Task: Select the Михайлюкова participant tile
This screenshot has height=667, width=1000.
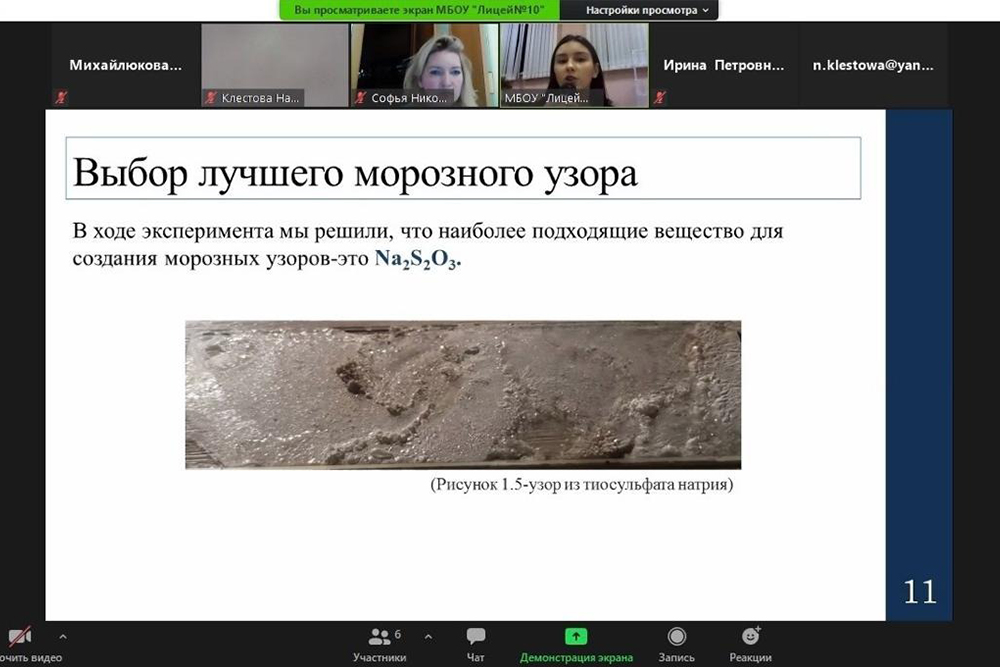Action: [x=126, y=65]
